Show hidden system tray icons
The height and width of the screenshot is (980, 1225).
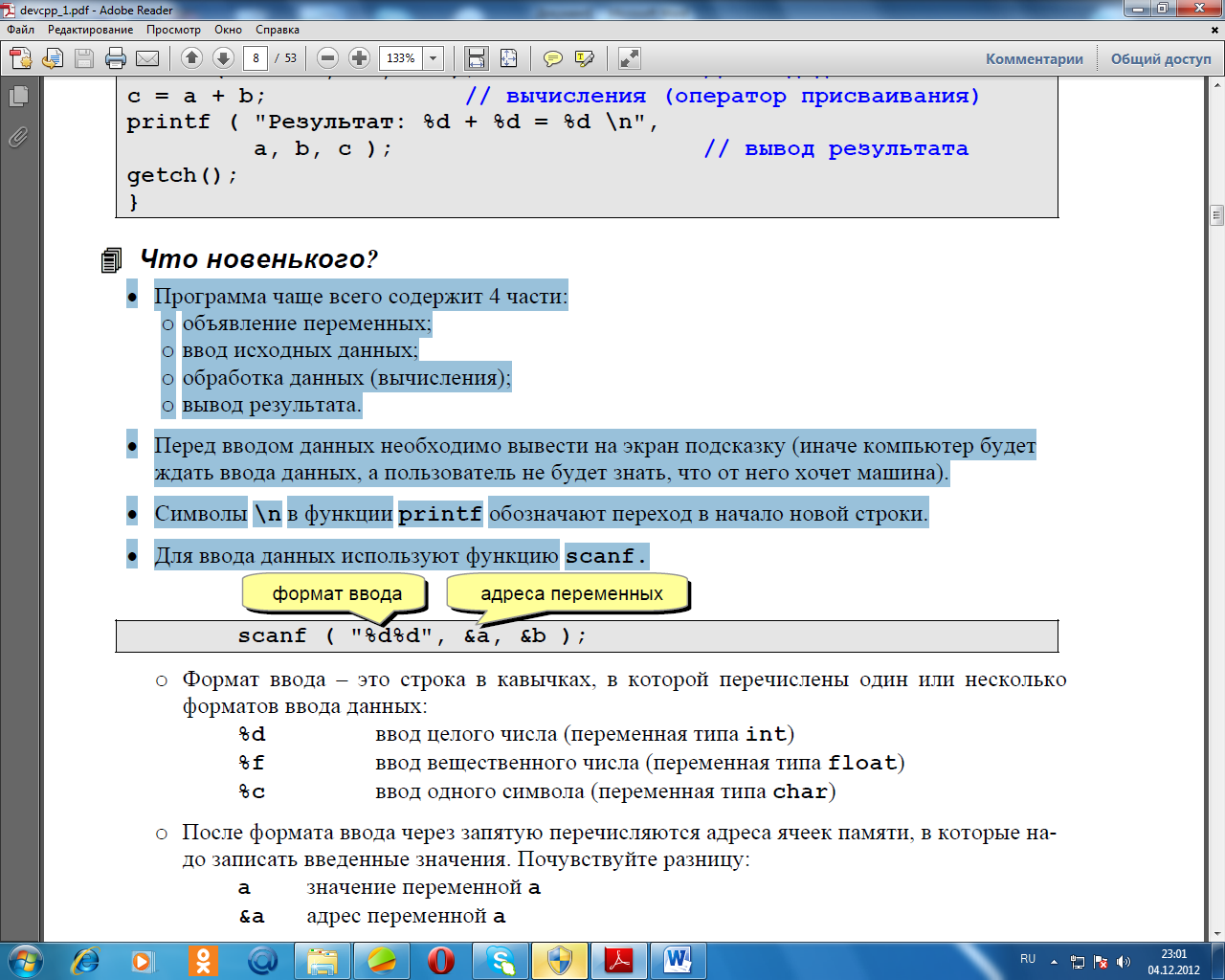coord(1054,961)
